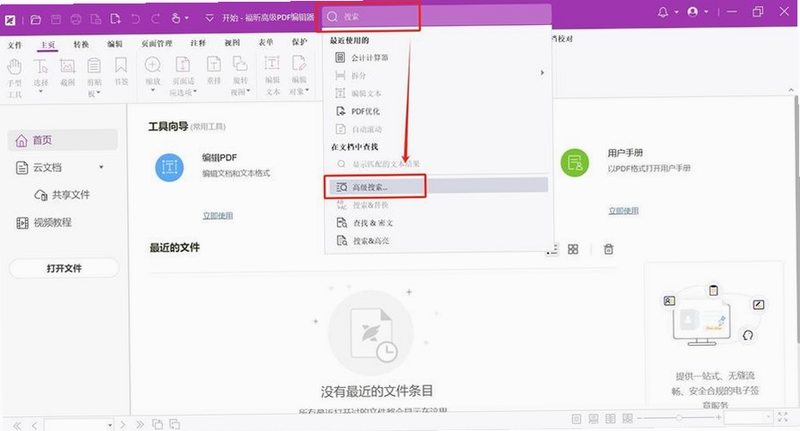The image size is (800, 431).
Task: Switch recent files to grid view
Action: tap(573, 249)
